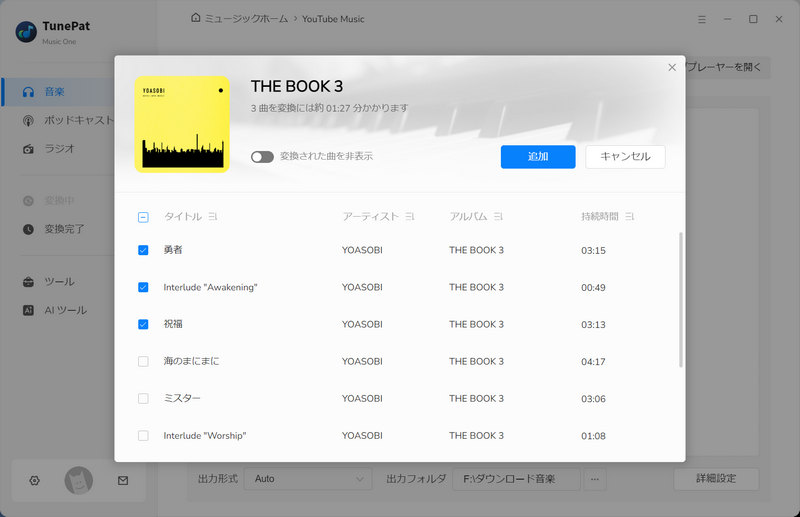Toggle 変換された曲を非表示 switch

[x=262, y=157]
